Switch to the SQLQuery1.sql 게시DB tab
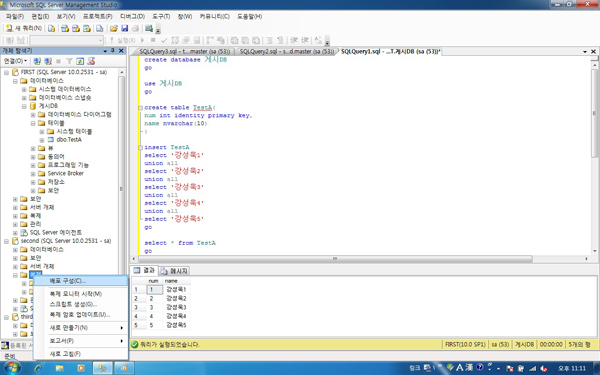The image size is (600, 375). [x=390, y=51]
